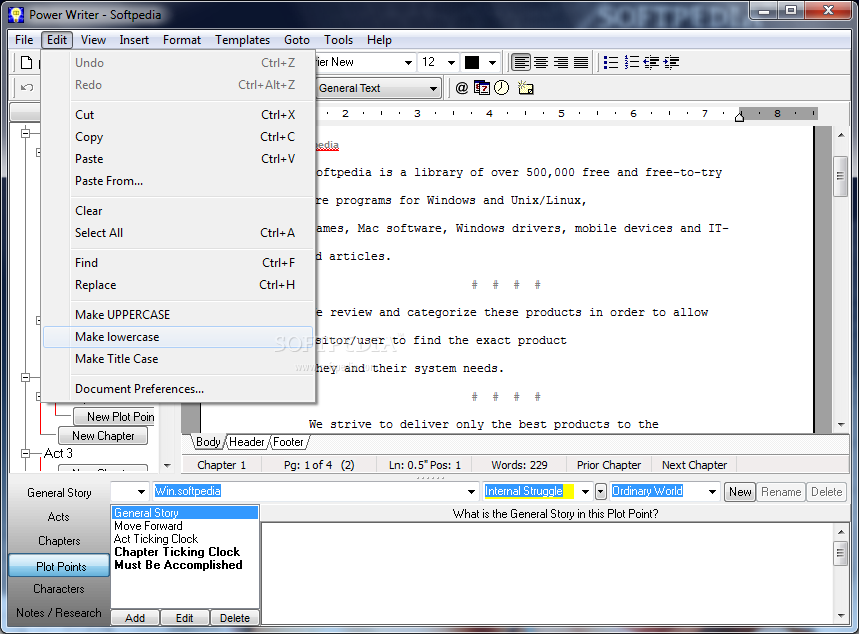Click the ruler right indent marker
Image resolution: width=859 pixels, height=634 pixels.
click(x=739, y=116)
